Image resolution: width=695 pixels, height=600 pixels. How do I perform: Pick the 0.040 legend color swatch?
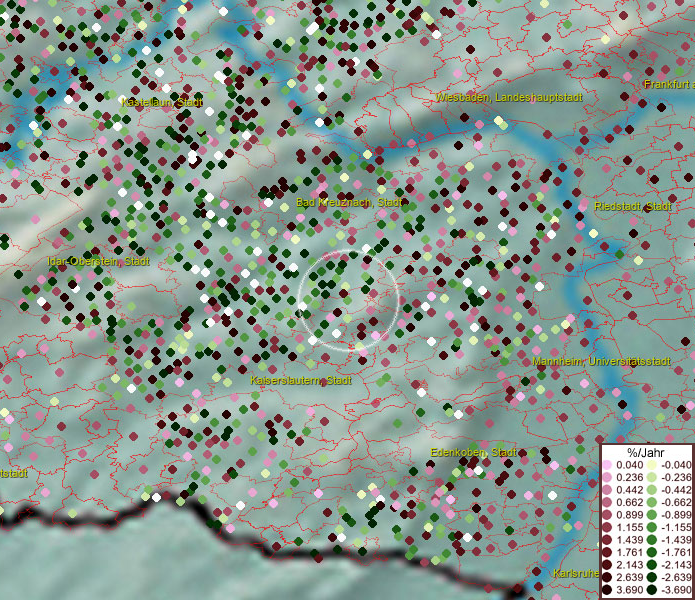[x=607, y=465]
